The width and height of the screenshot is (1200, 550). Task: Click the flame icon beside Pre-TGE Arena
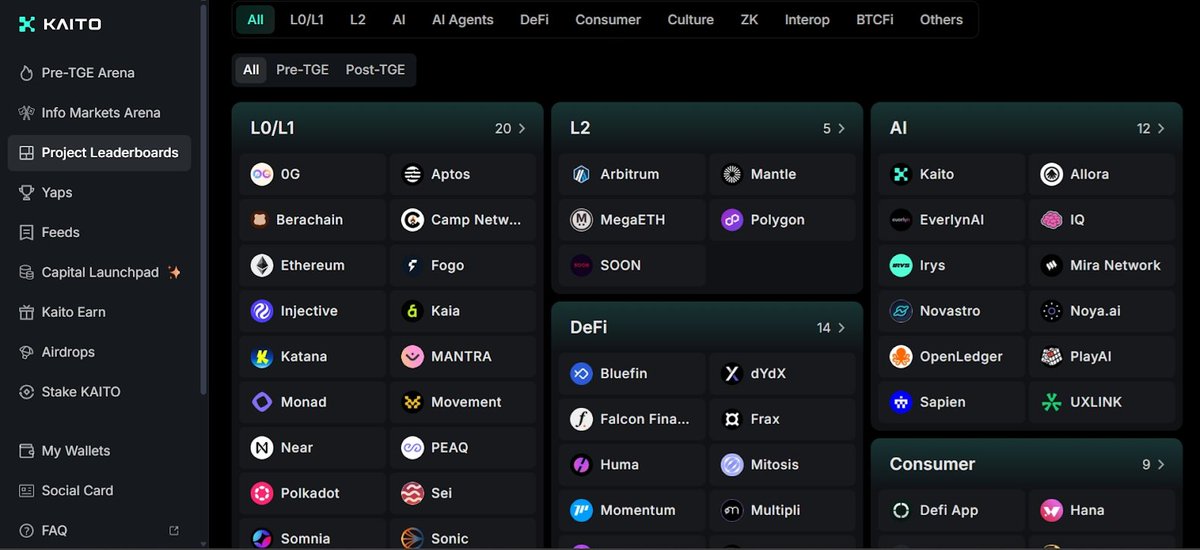tap(27, 73)
